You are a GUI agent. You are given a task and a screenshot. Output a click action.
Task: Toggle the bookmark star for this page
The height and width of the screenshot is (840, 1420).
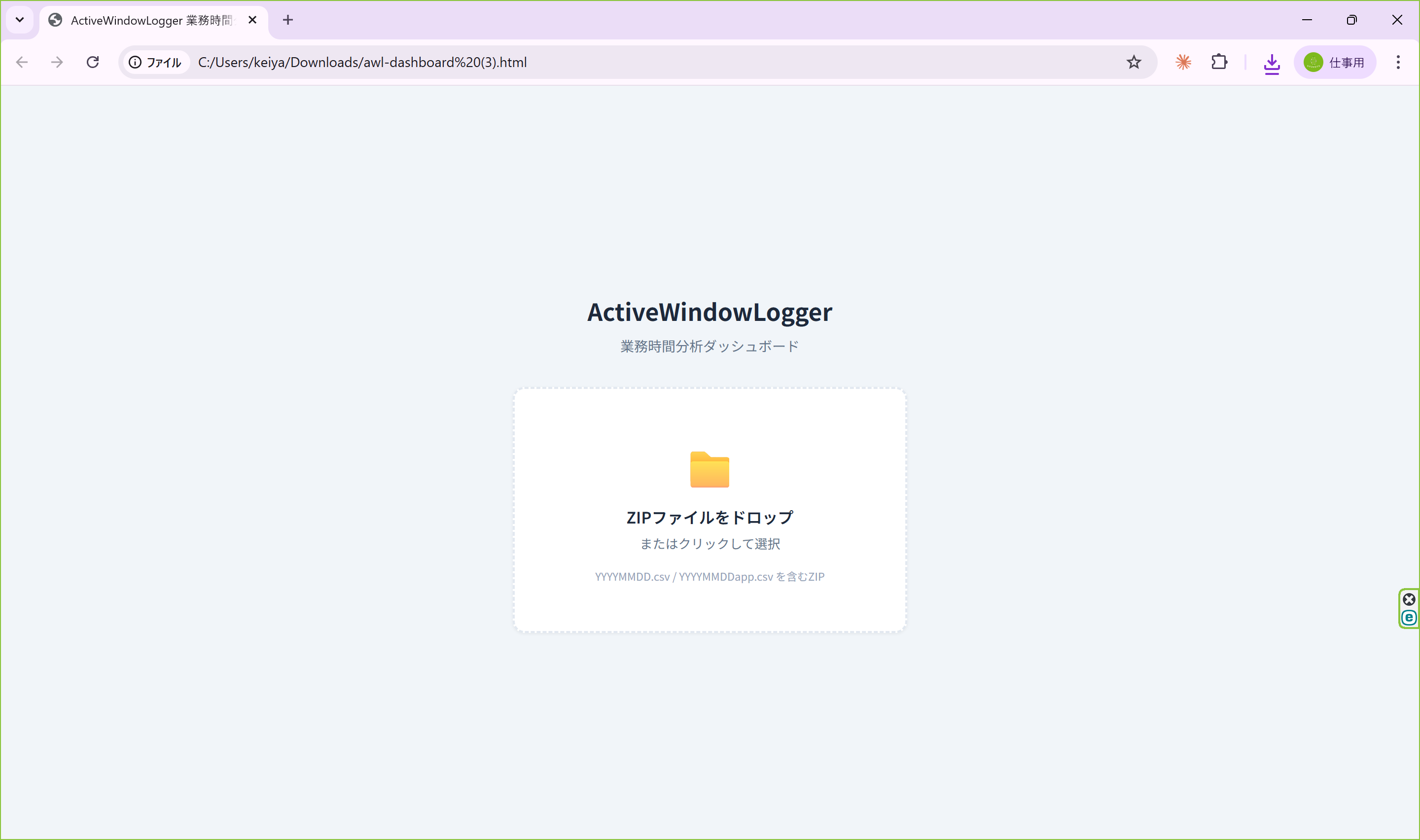pyautogui.click(x=1134, y=62)
